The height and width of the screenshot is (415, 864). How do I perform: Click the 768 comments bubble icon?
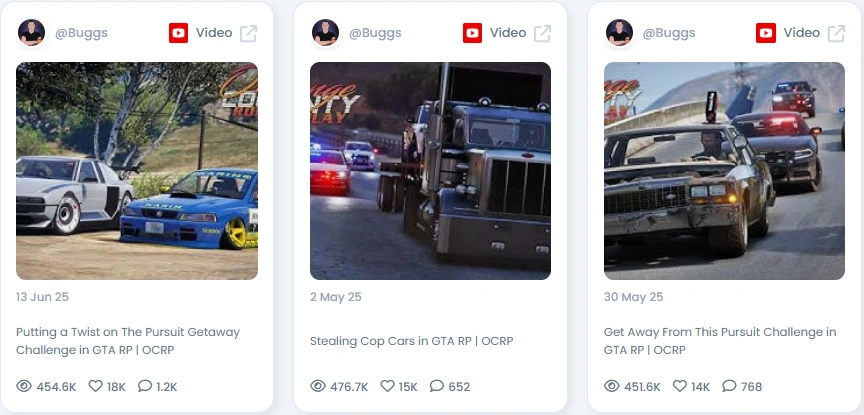729,386
